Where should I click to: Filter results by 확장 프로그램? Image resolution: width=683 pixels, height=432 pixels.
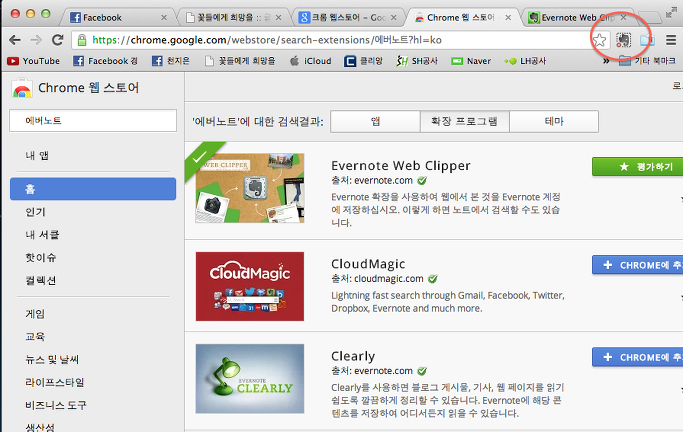coord(464,122)
